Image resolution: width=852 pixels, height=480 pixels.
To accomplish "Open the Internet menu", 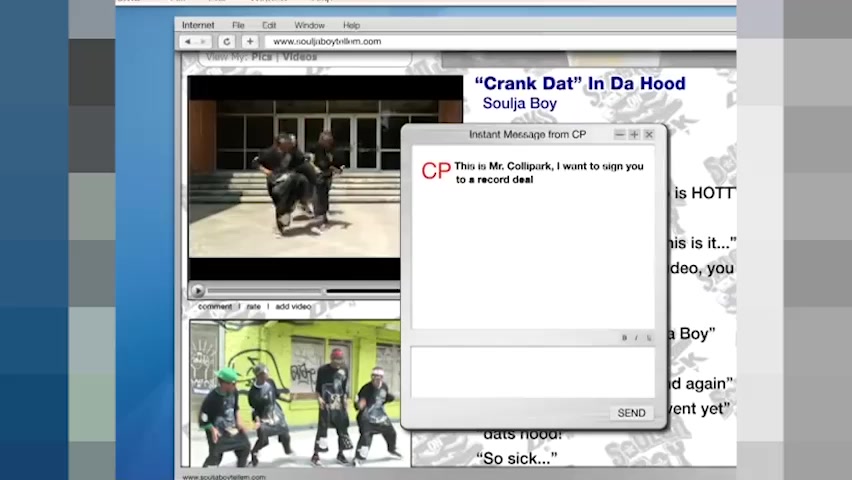I will (198, 25).
